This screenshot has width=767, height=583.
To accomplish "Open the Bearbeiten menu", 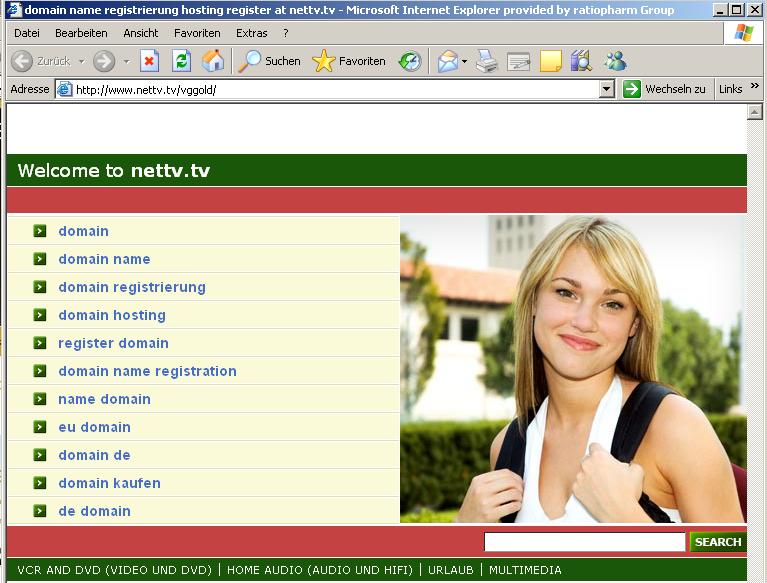I will click(81, 33).
